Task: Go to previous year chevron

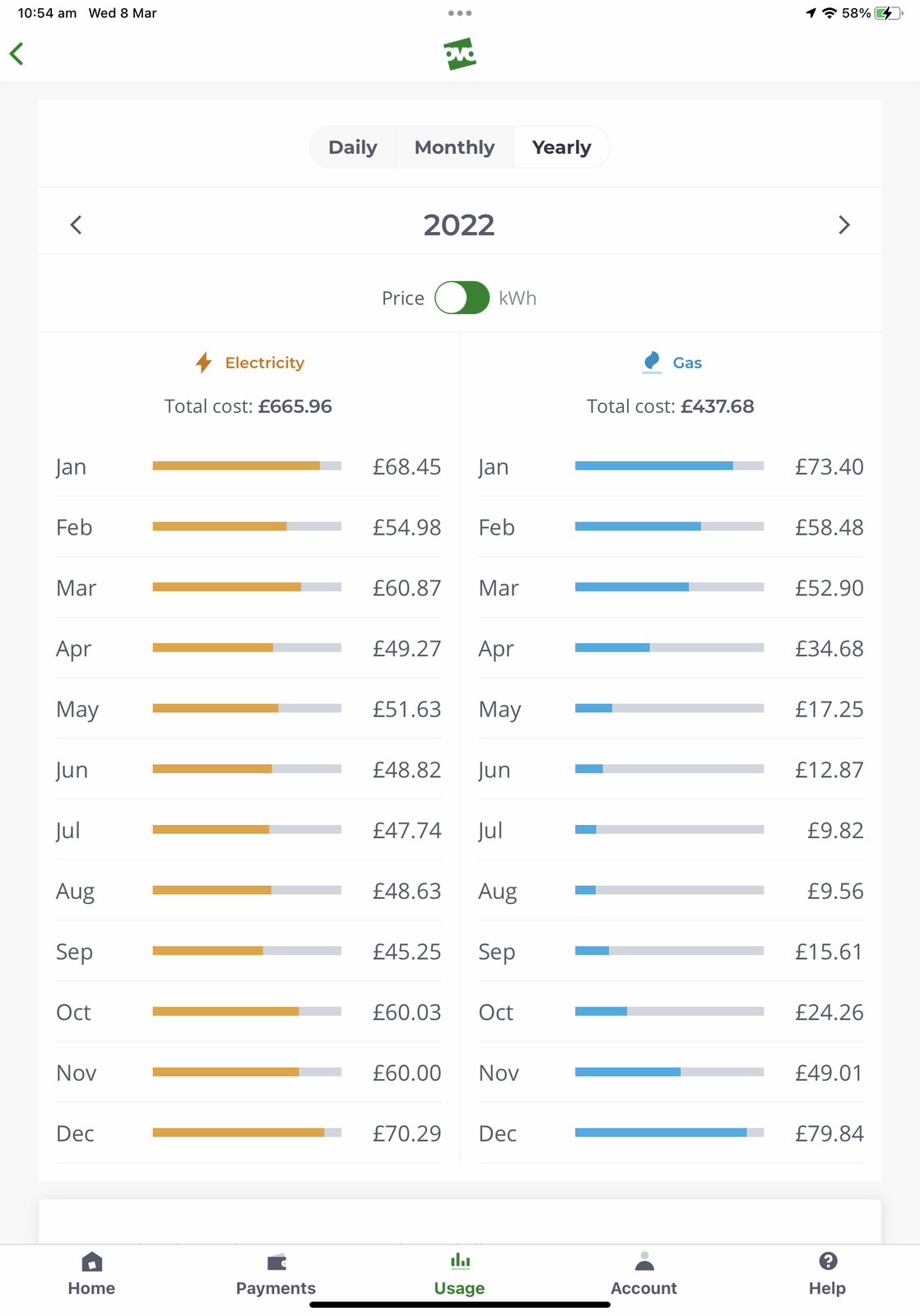Action: point(76,225)
